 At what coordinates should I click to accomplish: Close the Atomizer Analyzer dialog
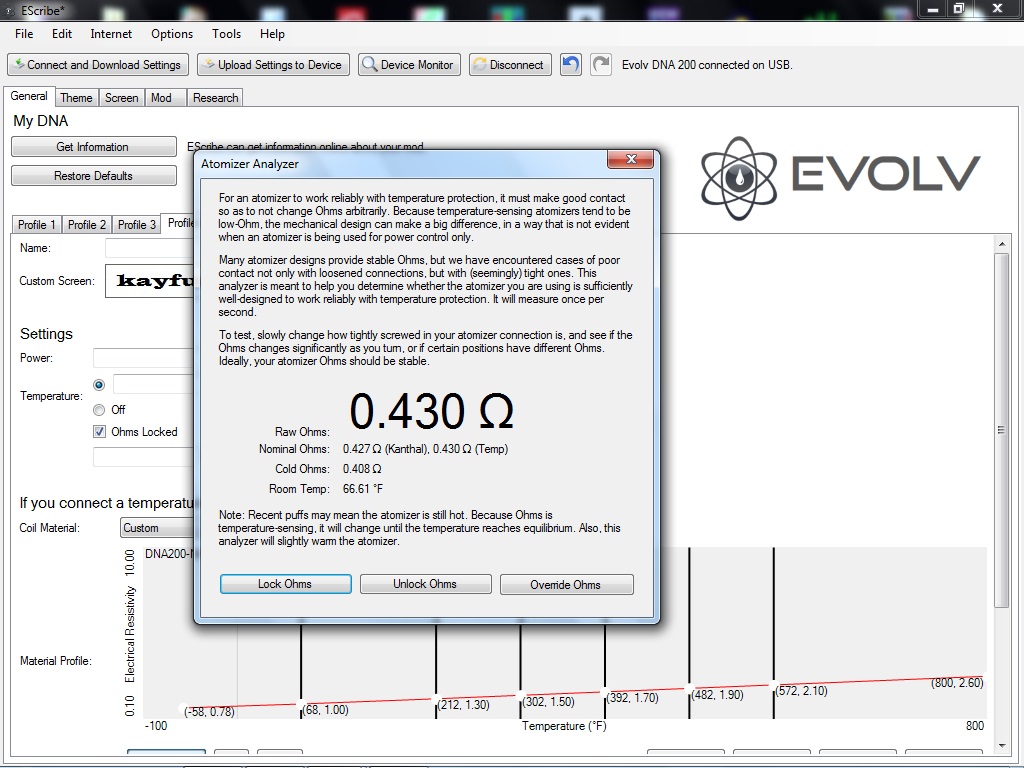630,159
